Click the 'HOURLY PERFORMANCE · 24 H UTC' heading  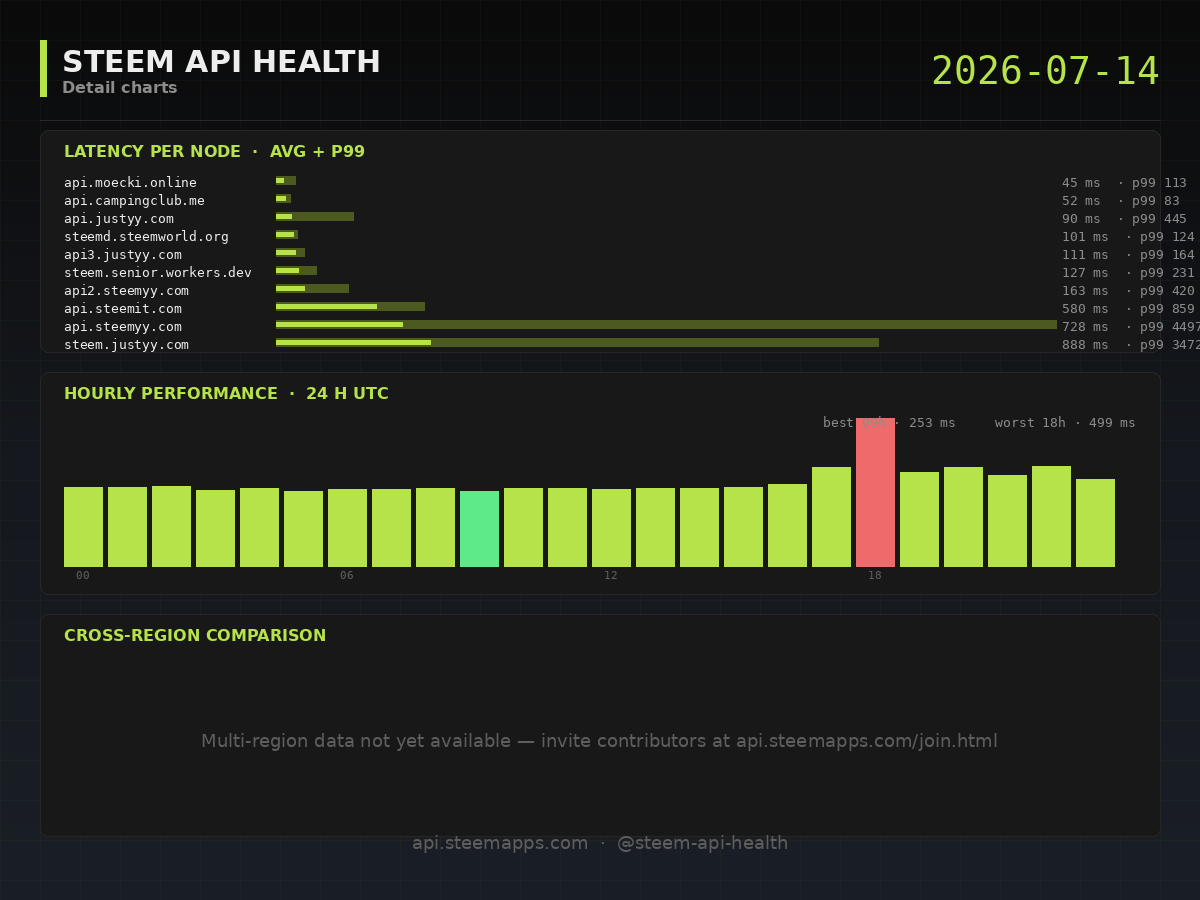(x=226, y=394)
